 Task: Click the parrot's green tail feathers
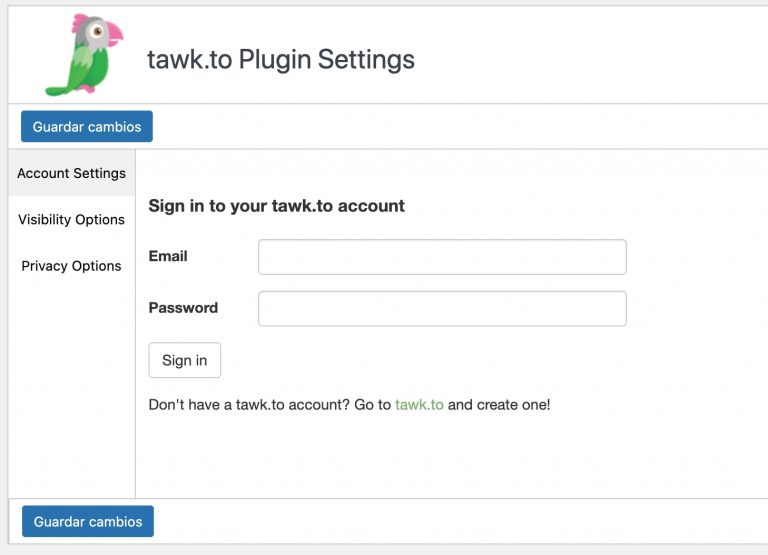coord(56,86)
